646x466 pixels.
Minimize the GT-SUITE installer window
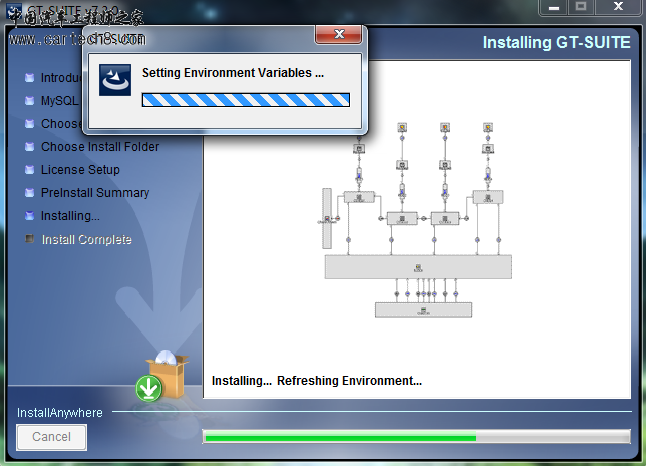tap(553, 7)
